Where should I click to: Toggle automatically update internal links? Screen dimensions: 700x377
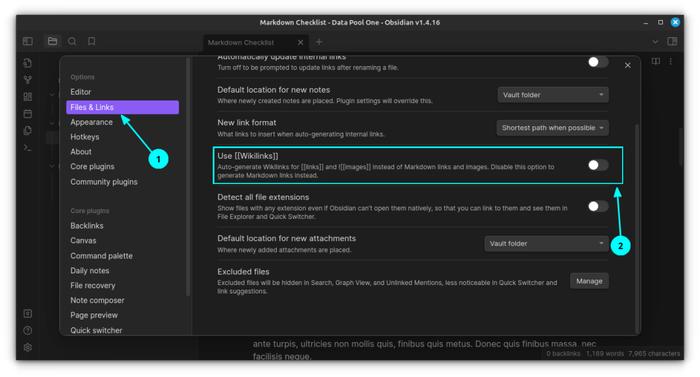click(598, 62)
